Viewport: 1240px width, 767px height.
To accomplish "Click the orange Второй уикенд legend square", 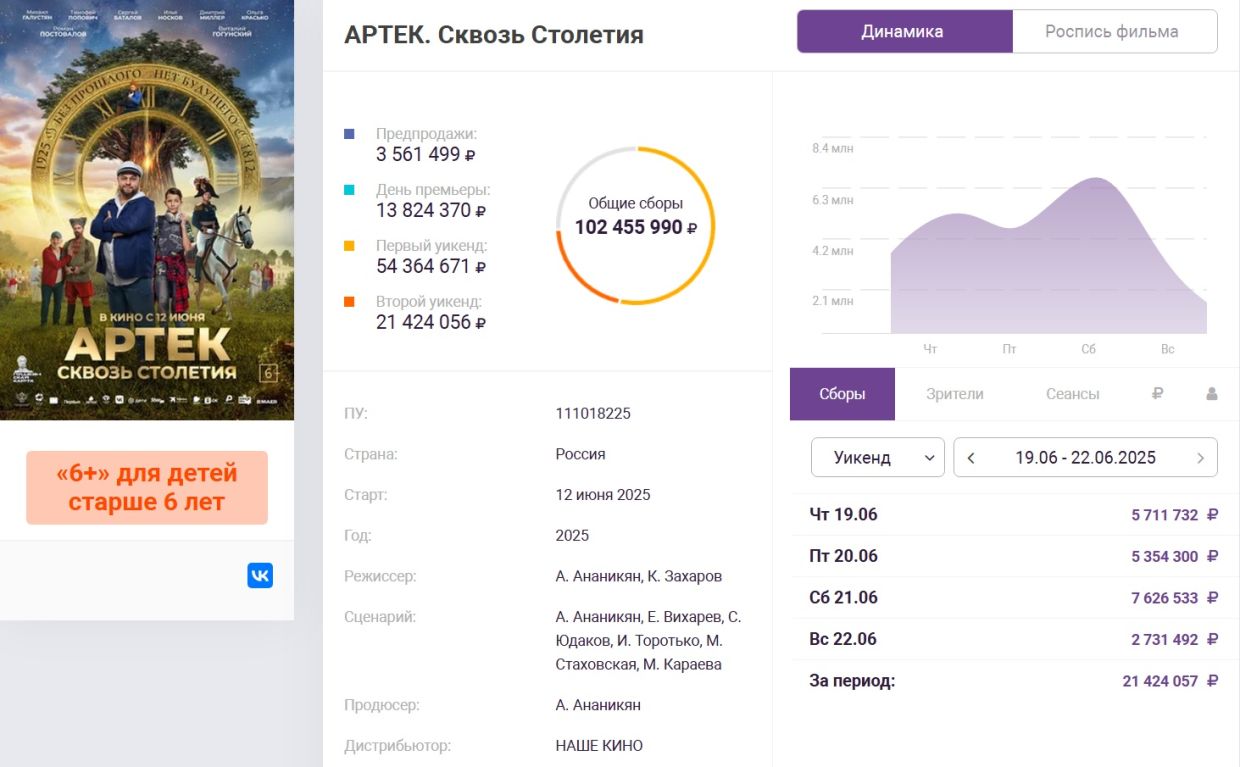I will (349, 301).
